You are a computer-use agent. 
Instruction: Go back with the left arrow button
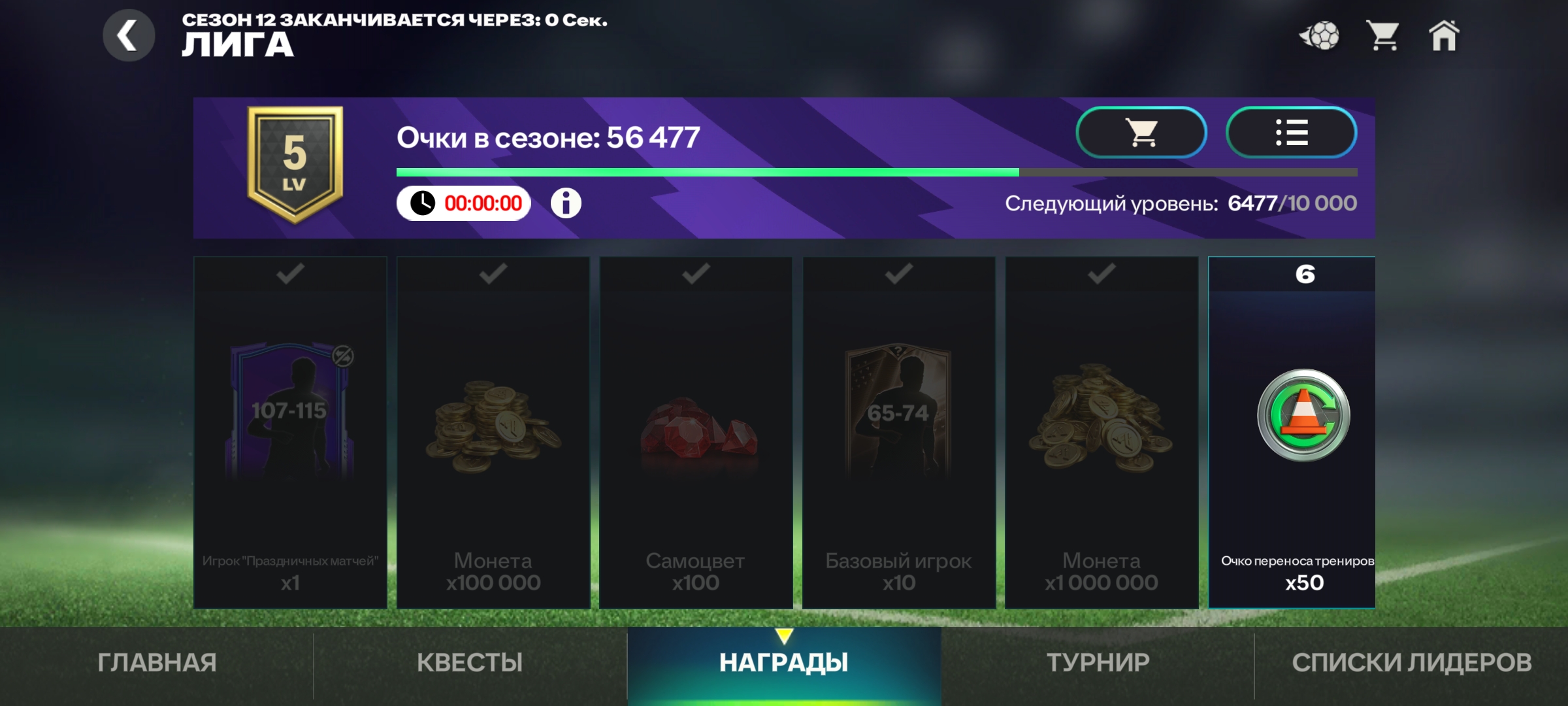(x=129, y=35)
